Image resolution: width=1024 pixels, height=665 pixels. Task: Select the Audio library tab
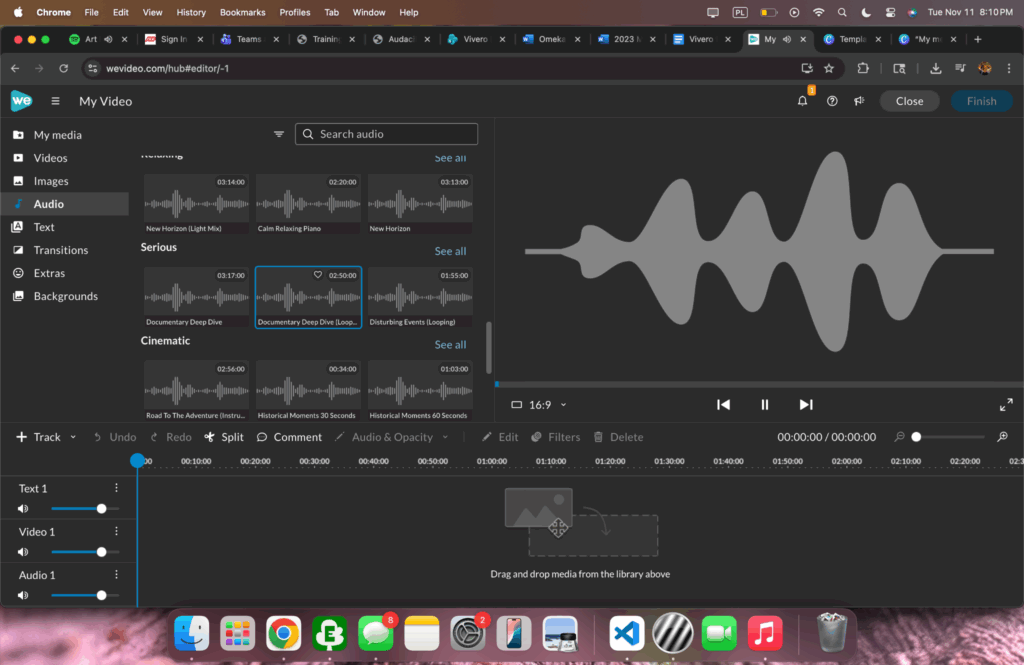[64, 204]
